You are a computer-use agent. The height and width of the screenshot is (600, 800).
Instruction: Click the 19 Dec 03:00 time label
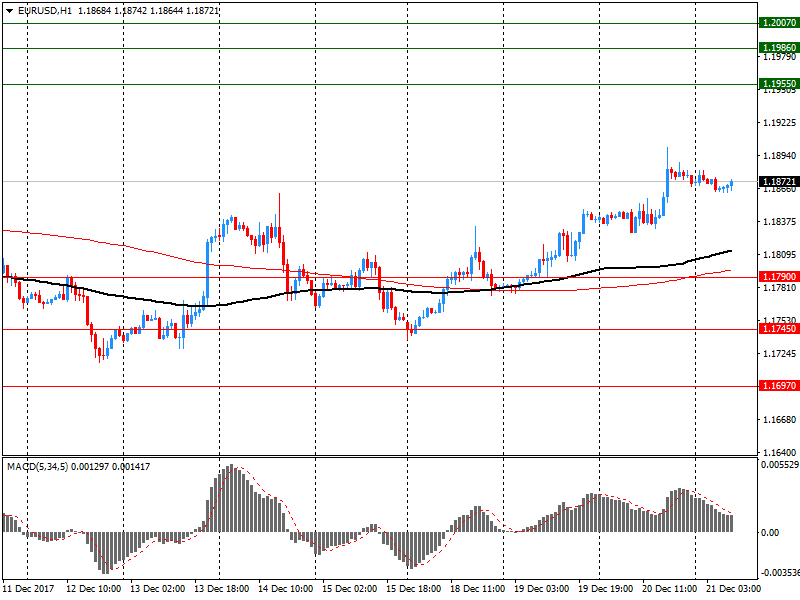coord(541,589)
